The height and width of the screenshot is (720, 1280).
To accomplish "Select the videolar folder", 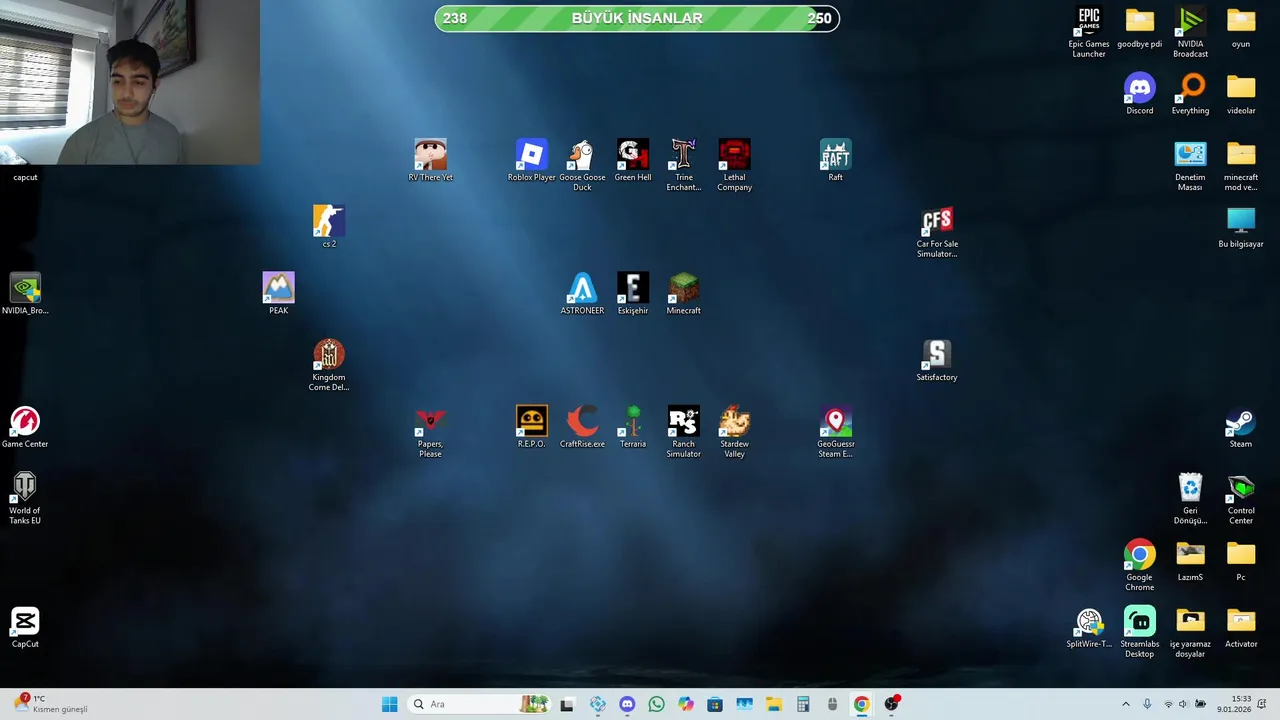I will tap(1241, 94).
